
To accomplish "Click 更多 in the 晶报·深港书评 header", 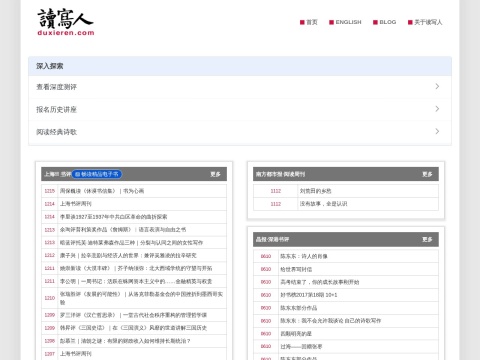I will tap(427, 239).
